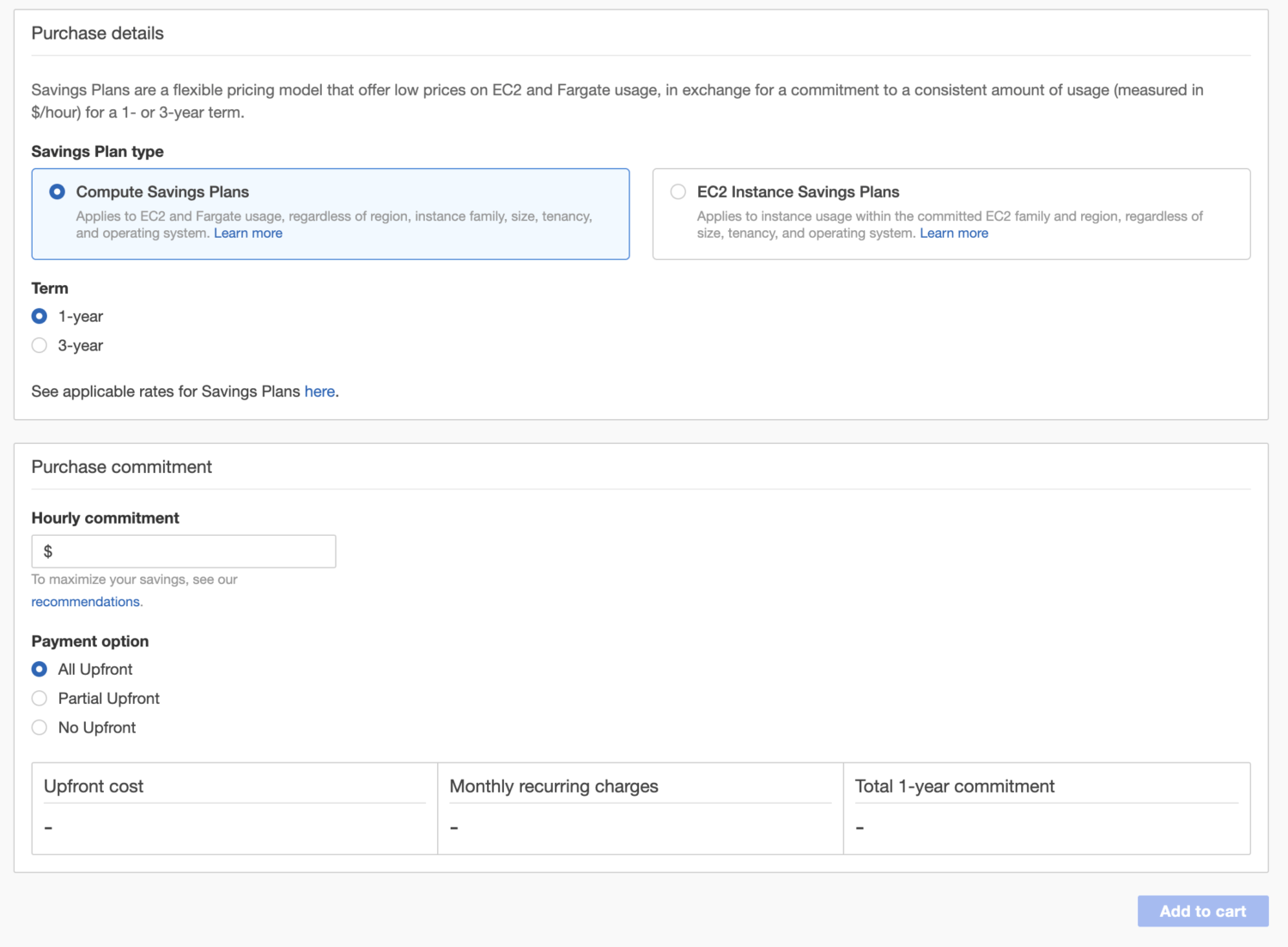Switch term to 3-year
This screenshot has height=947, width=1288.
[39, 346]
